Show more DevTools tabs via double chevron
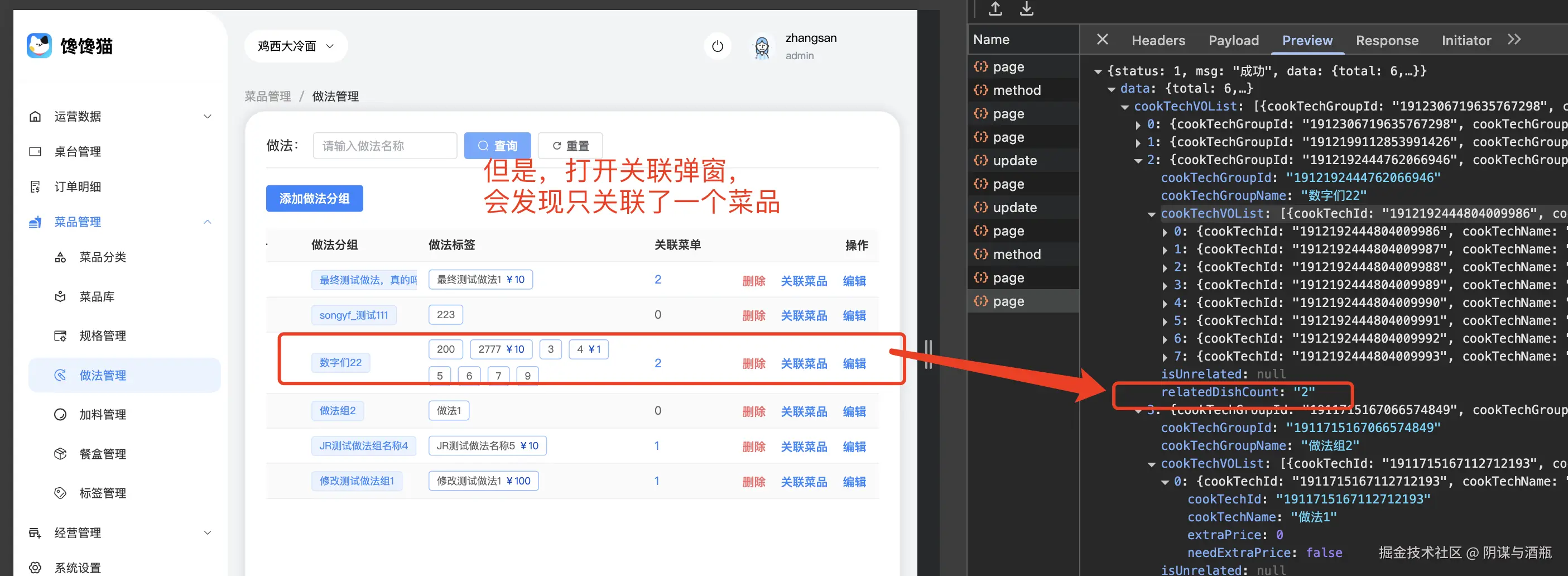 [1514, 40]
